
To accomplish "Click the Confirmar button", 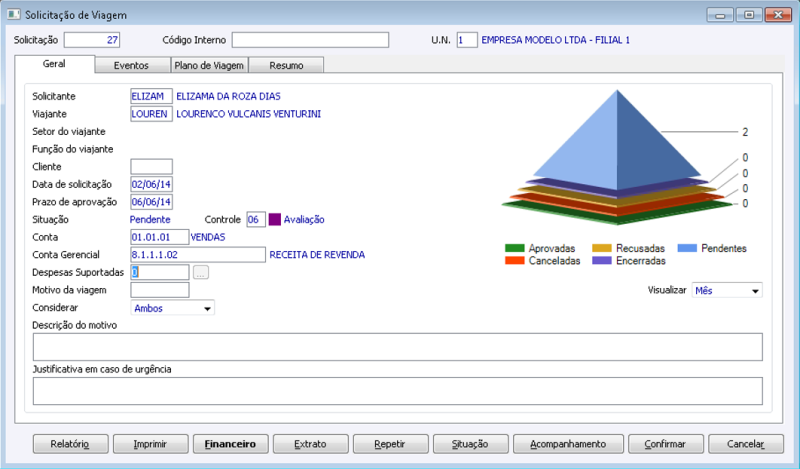I will pyautogui.click(x=666, y=444).
